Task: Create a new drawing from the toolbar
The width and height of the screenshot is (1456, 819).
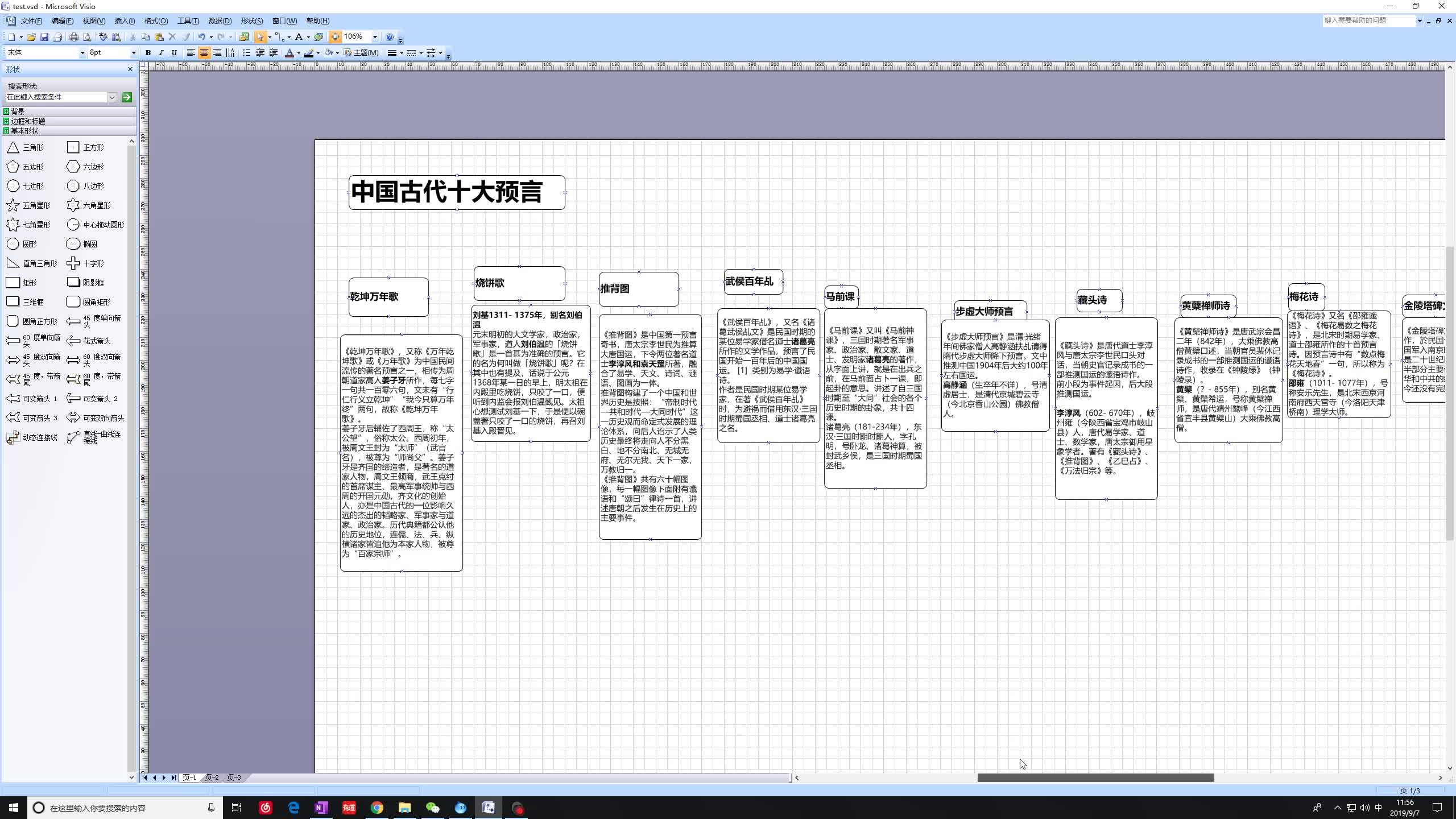Action: 11,37
